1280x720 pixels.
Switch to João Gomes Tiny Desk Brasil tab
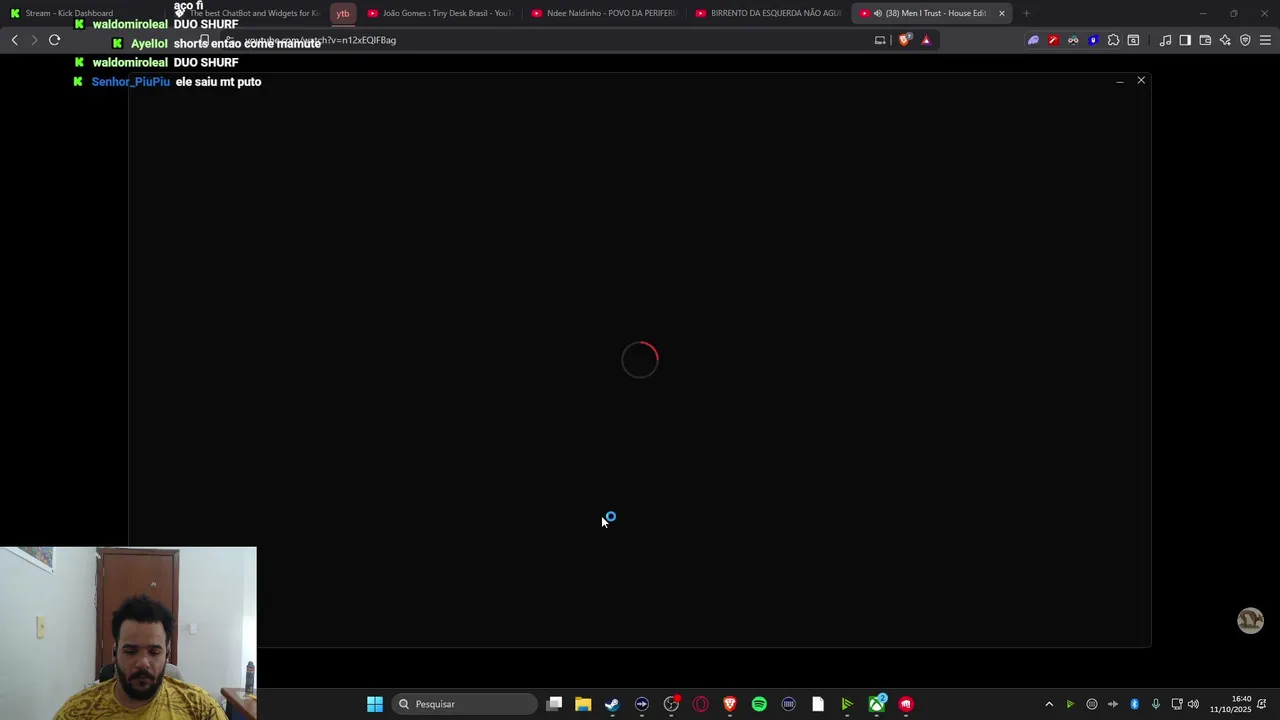440,13
